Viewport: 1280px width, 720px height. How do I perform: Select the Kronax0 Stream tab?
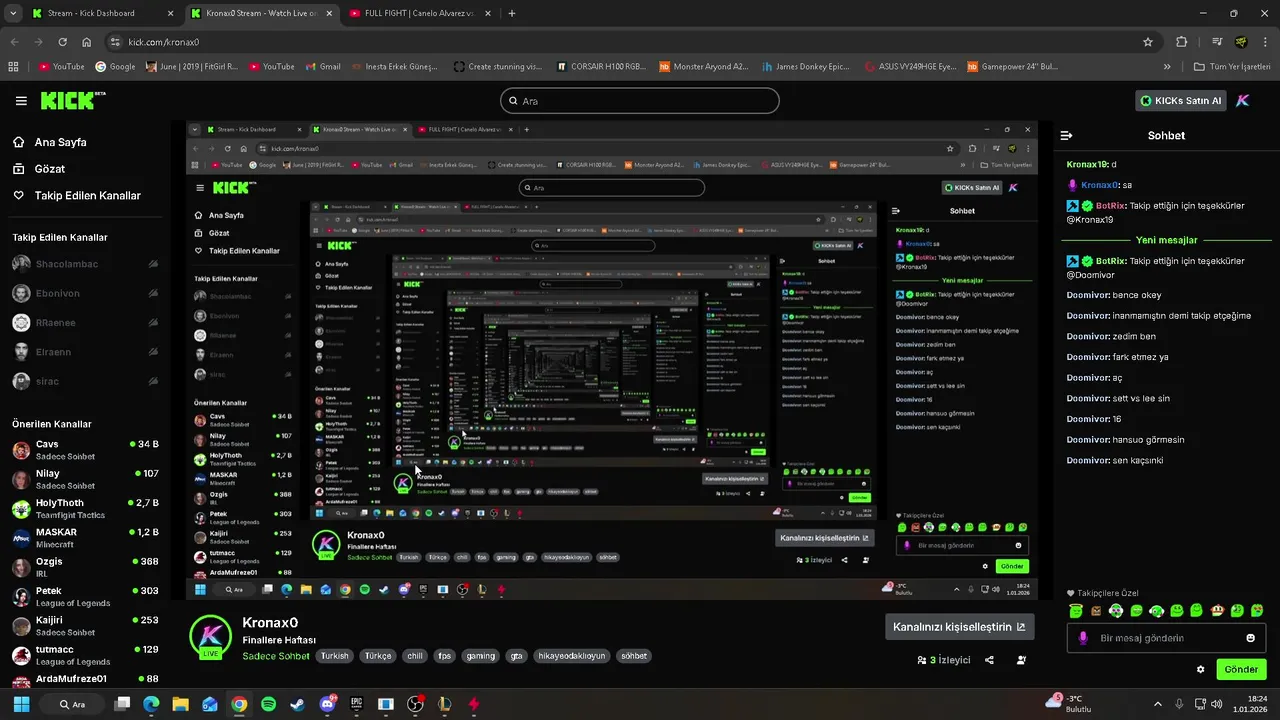261,14
